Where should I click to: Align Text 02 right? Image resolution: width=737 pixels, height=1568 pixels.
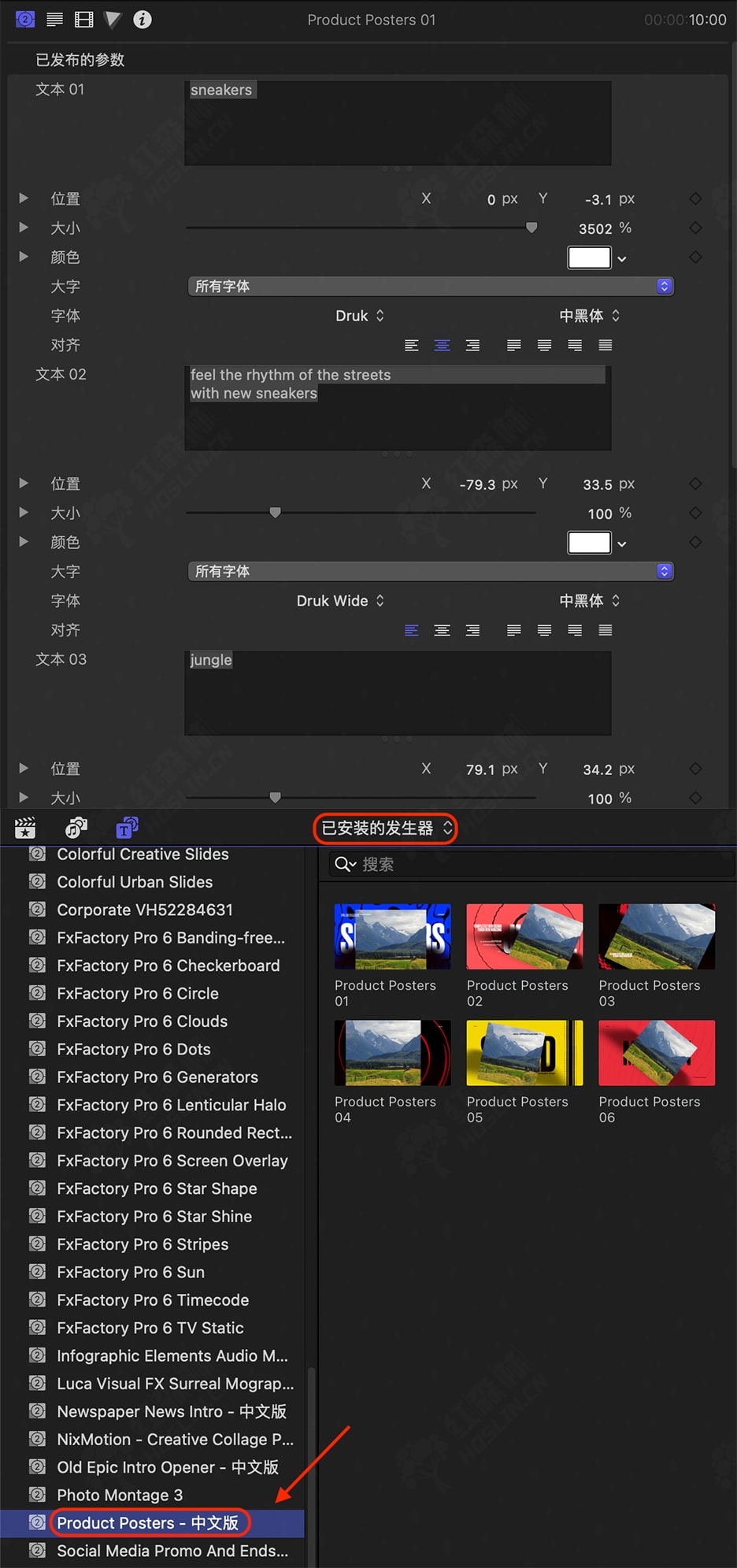pos(472,630)
